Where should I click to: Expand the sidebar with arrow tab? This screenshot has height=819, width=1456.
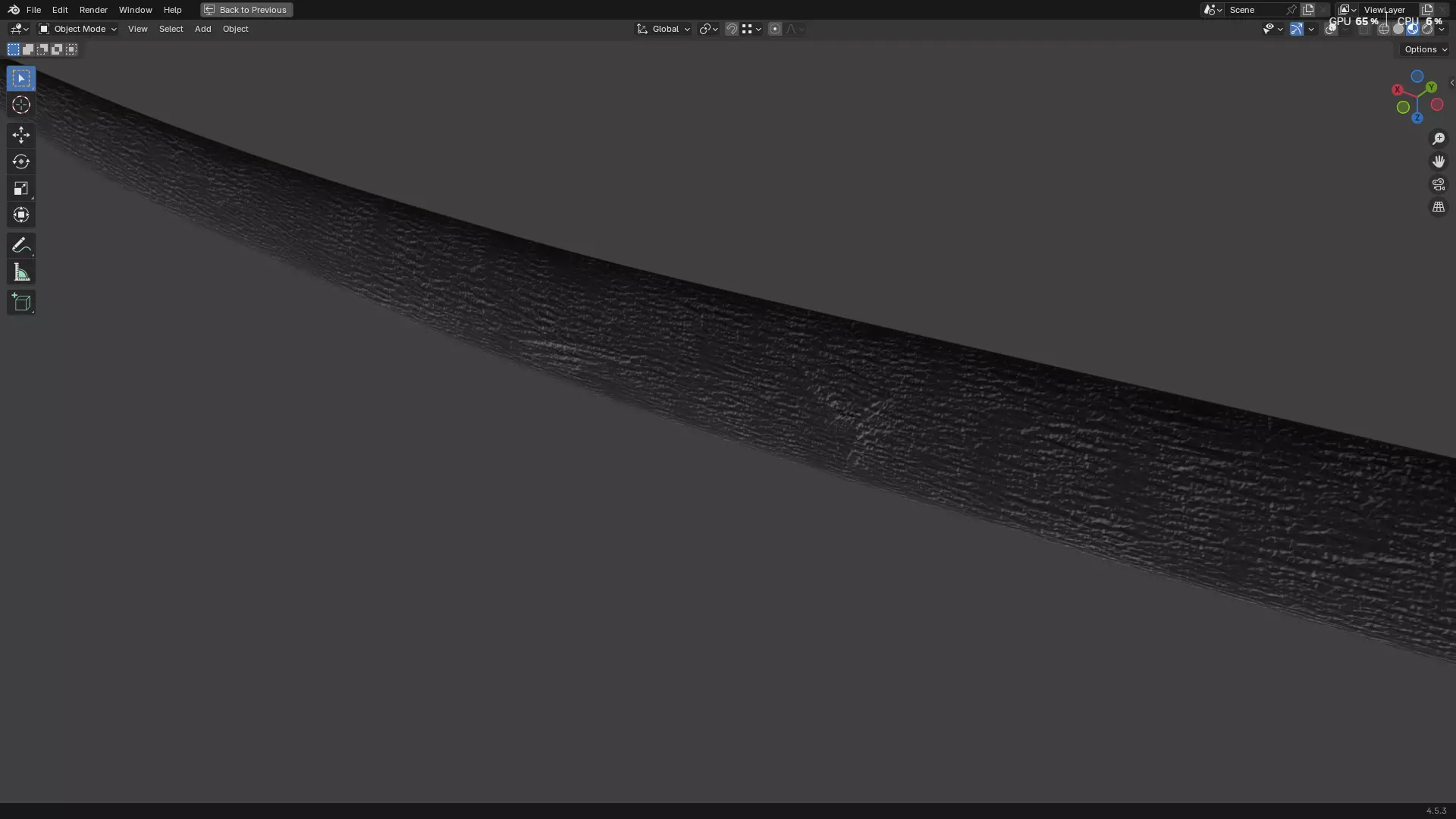point(1451,83)
